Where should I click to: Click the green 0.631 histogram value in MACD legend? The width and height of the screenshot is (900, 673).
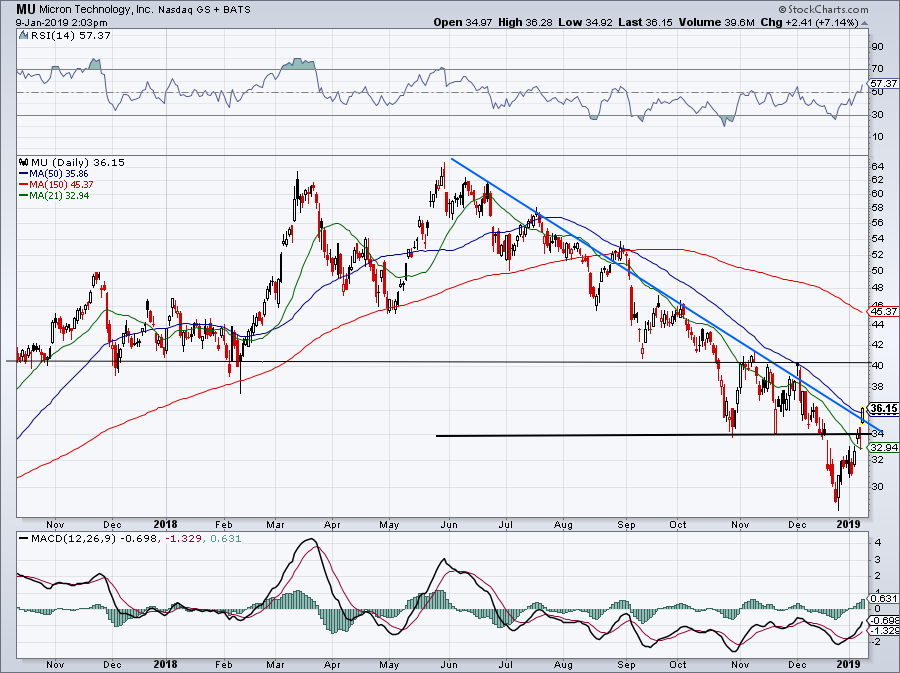(226, 539)
